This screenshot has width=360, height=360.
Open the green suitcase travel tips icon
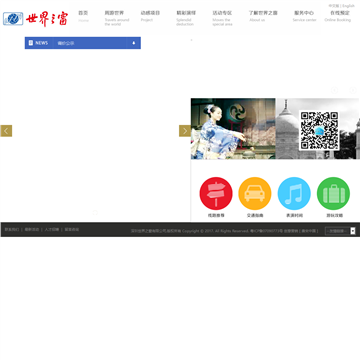tap(333, 193)
